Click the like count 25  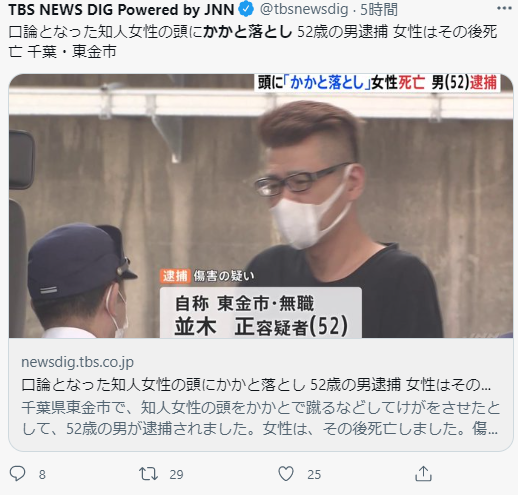[x=314, y=474]
